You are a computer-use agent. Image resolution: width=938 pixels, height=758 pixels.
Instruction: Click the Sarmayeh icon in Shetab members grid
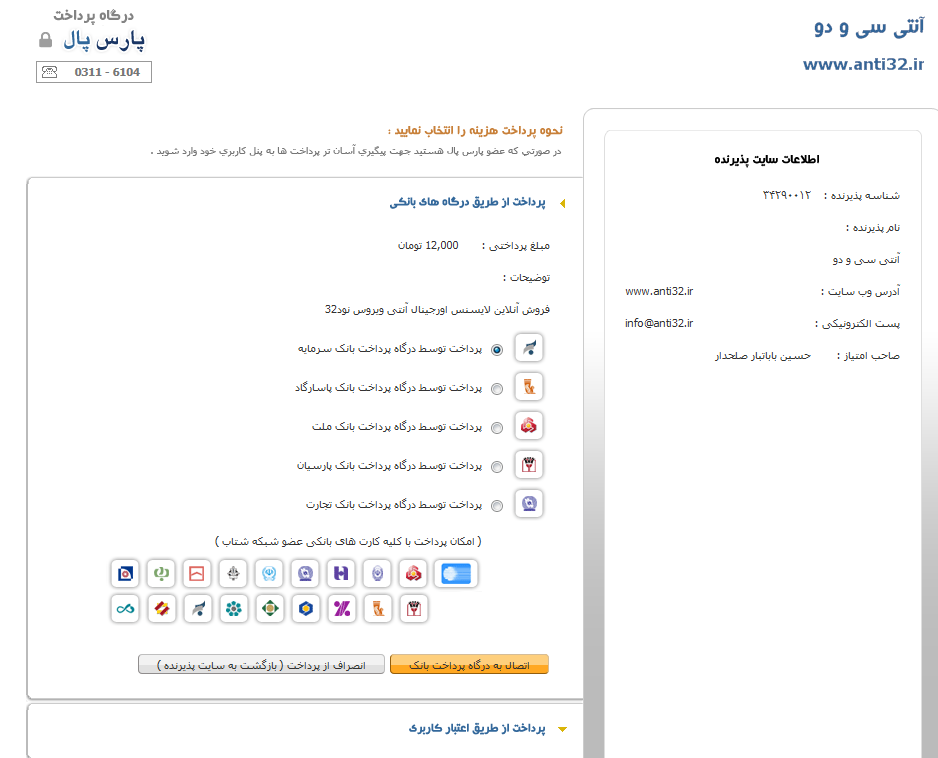197,609
